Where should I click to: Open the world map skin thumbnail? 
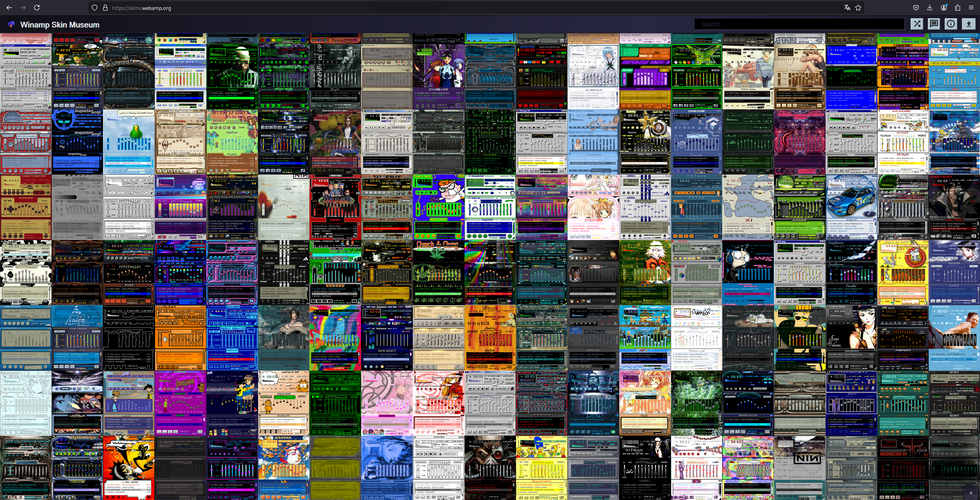point(748,208)
